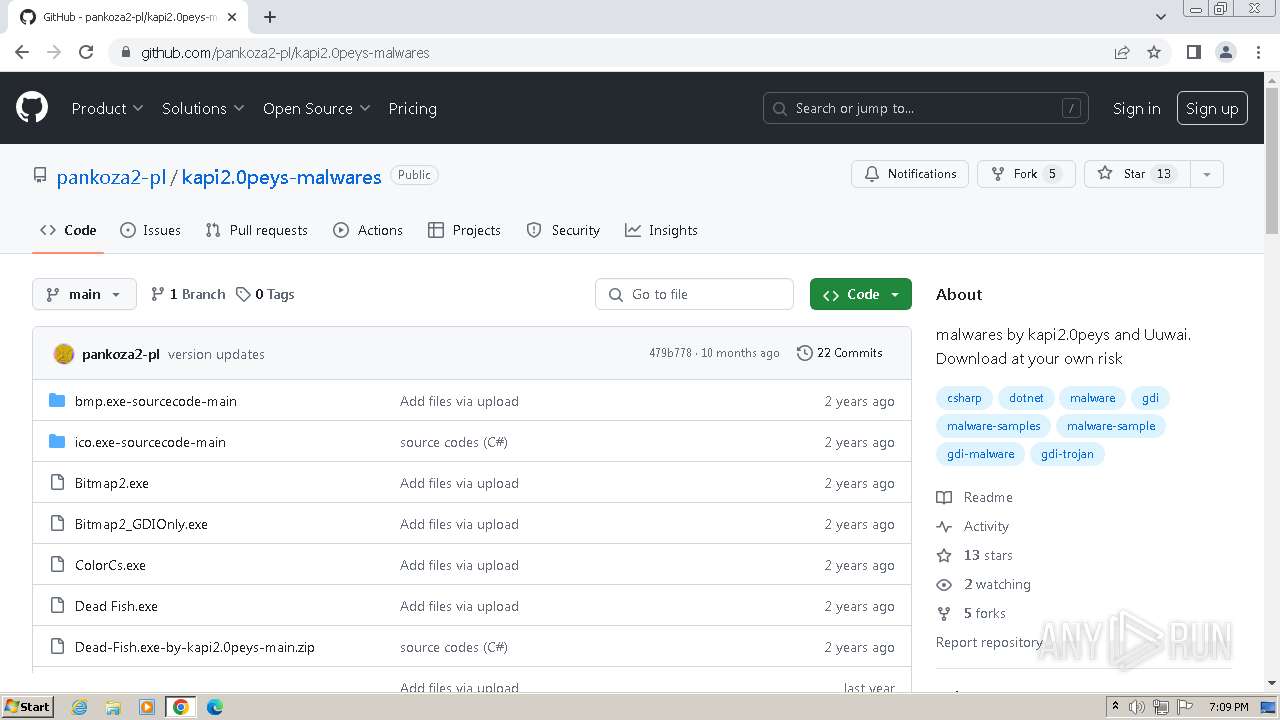The image size is (1280, 720).
Task: Open Internet Explorer from taskbar
Action: coord(79,707)
